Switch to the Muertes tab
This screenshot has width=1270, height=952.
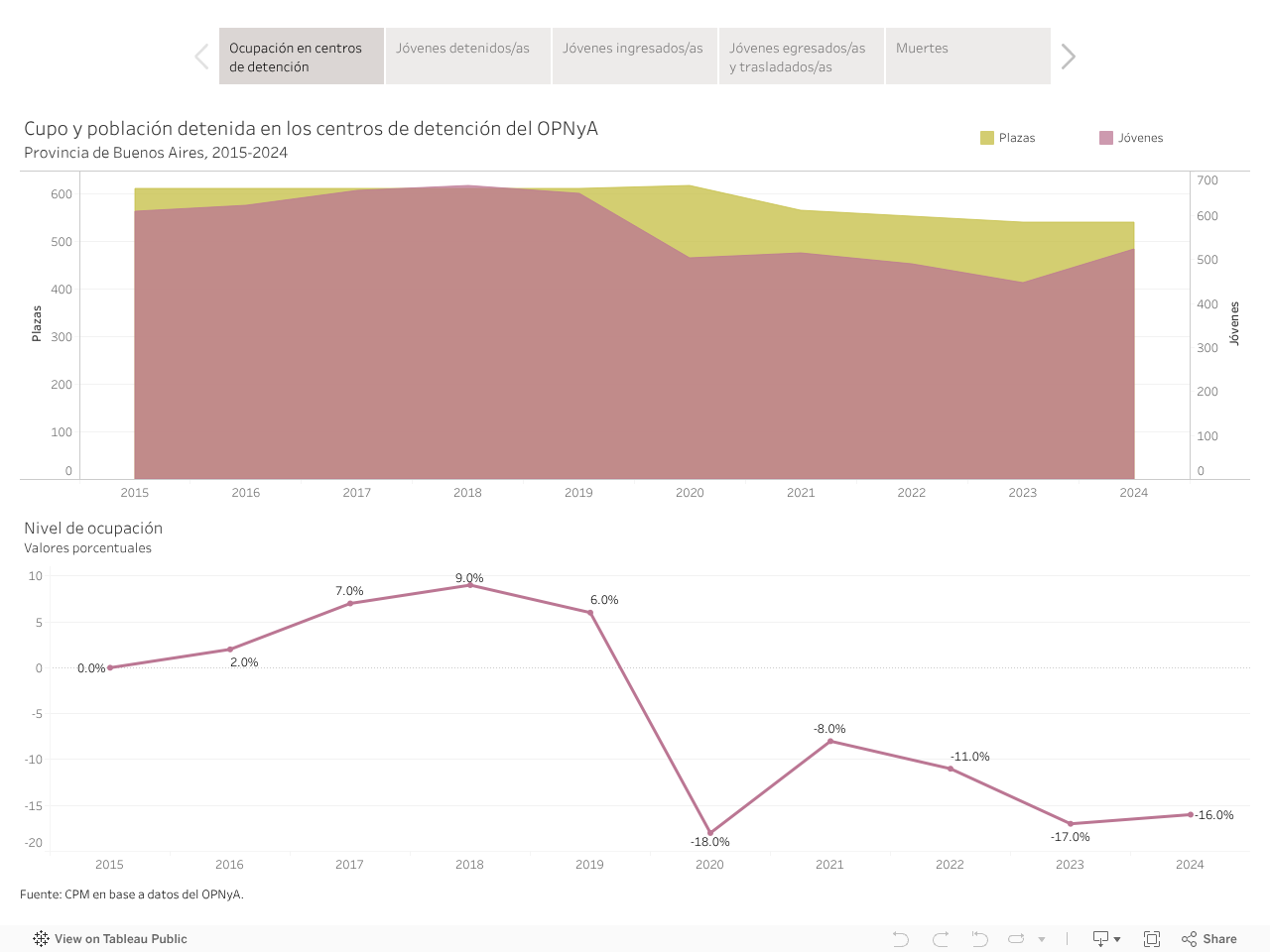point(967,57)
